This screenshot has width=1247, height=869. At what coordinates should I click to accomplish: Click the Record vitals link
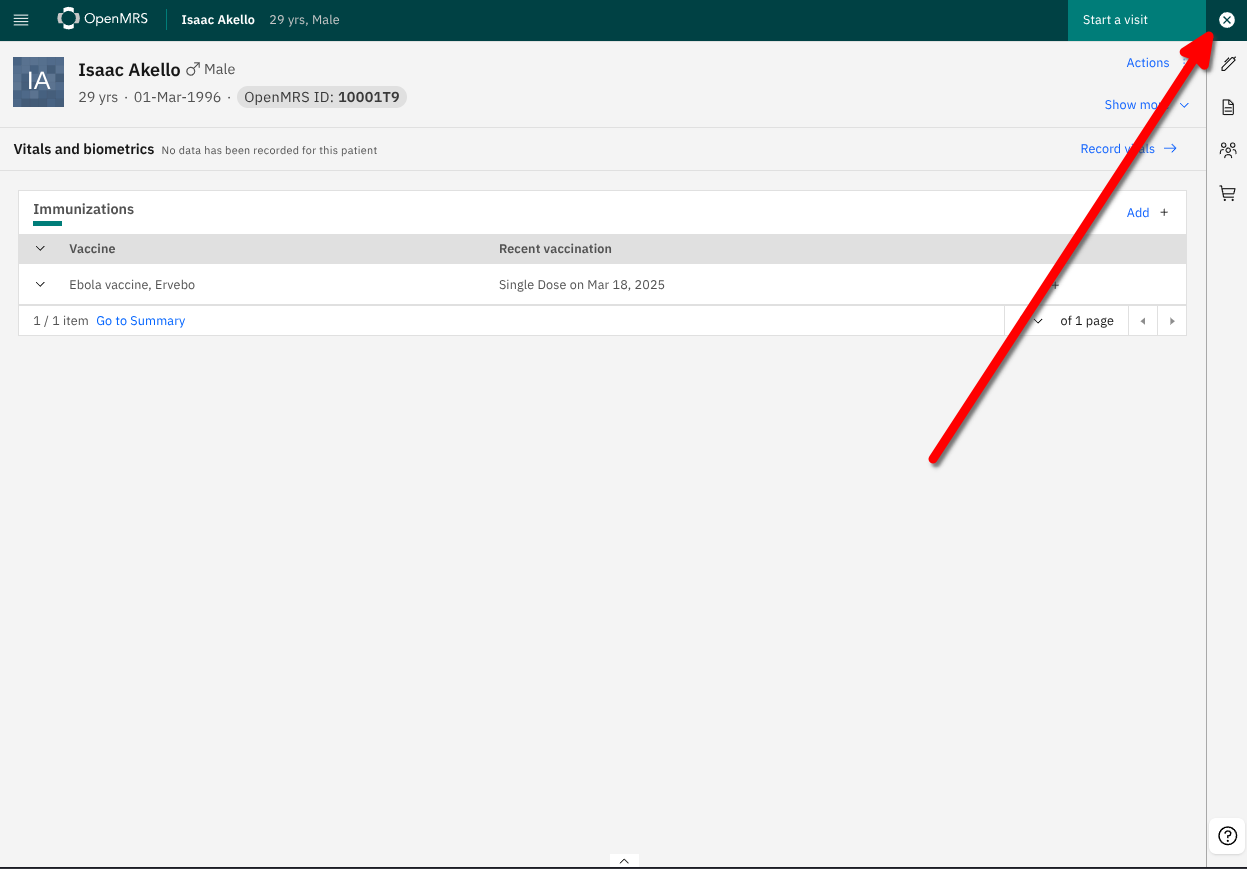[x=1128, y=149]
